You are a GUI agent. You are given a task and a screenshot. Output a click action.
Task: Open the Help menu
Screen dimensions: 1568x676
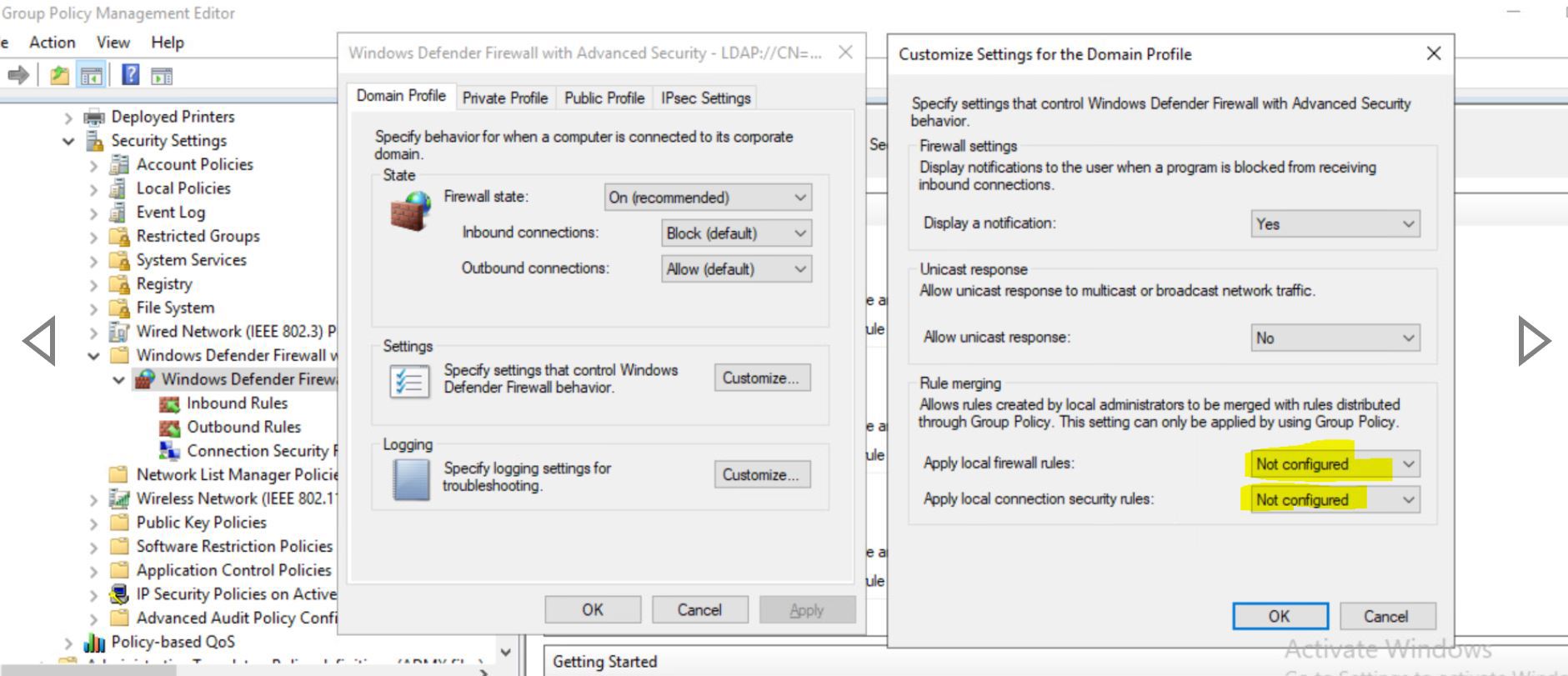point(167,43)
